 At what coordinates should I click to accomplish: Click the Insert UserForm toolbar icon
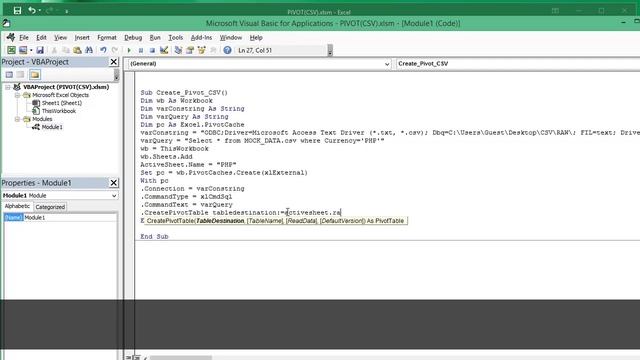[23, 50]
